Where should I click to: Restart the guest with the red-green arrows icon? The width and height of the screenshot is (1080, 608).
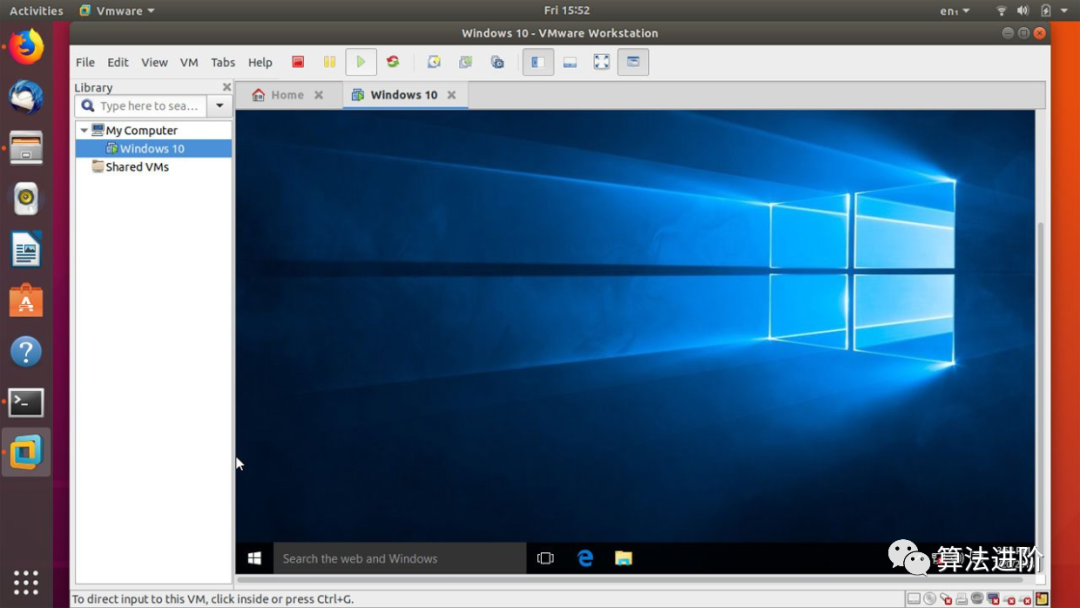[393, 62]
